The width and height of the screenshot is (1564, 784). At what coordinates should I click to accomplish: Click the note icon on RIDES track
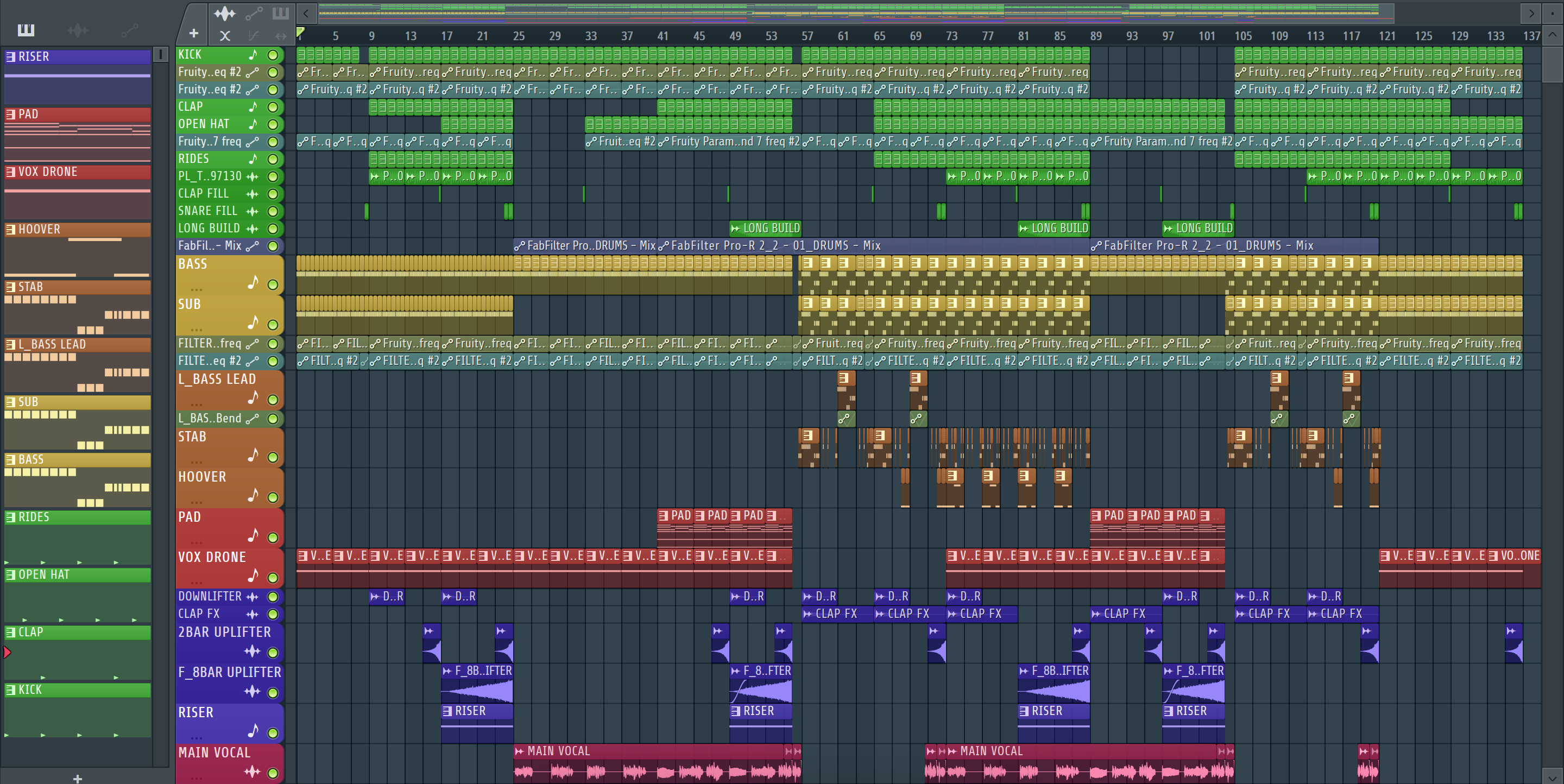pyautogui.click(x=253, y=159)
